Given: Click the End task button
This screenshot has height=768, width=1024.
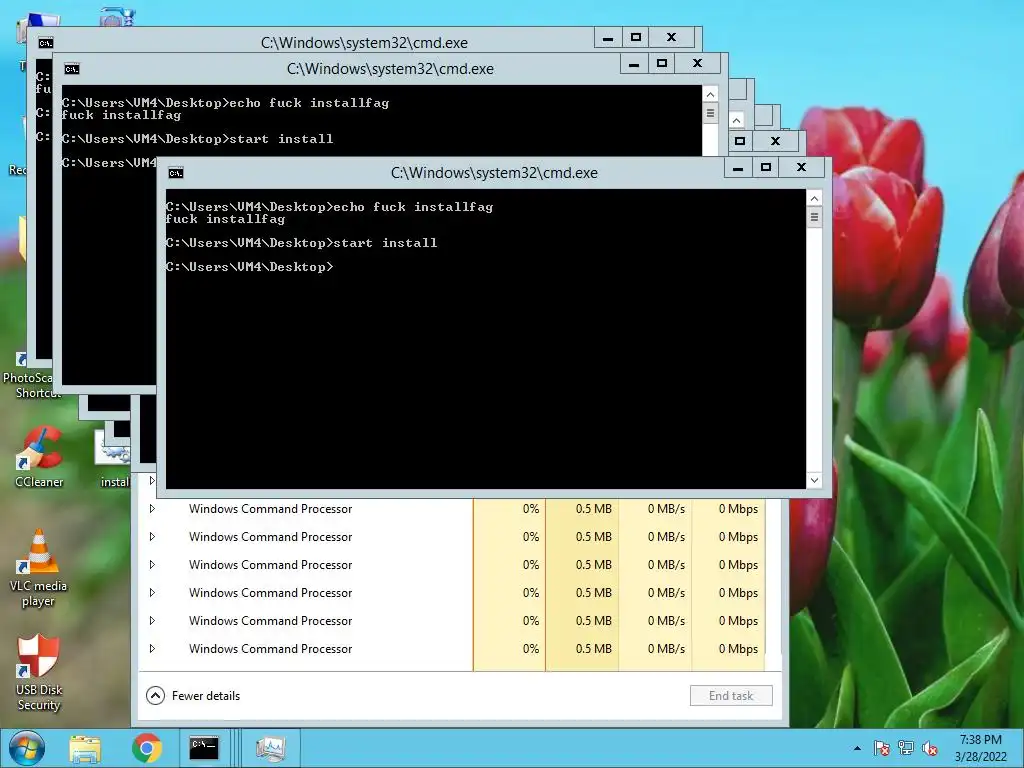Looking at the screenshot, I should click(731, 696).
